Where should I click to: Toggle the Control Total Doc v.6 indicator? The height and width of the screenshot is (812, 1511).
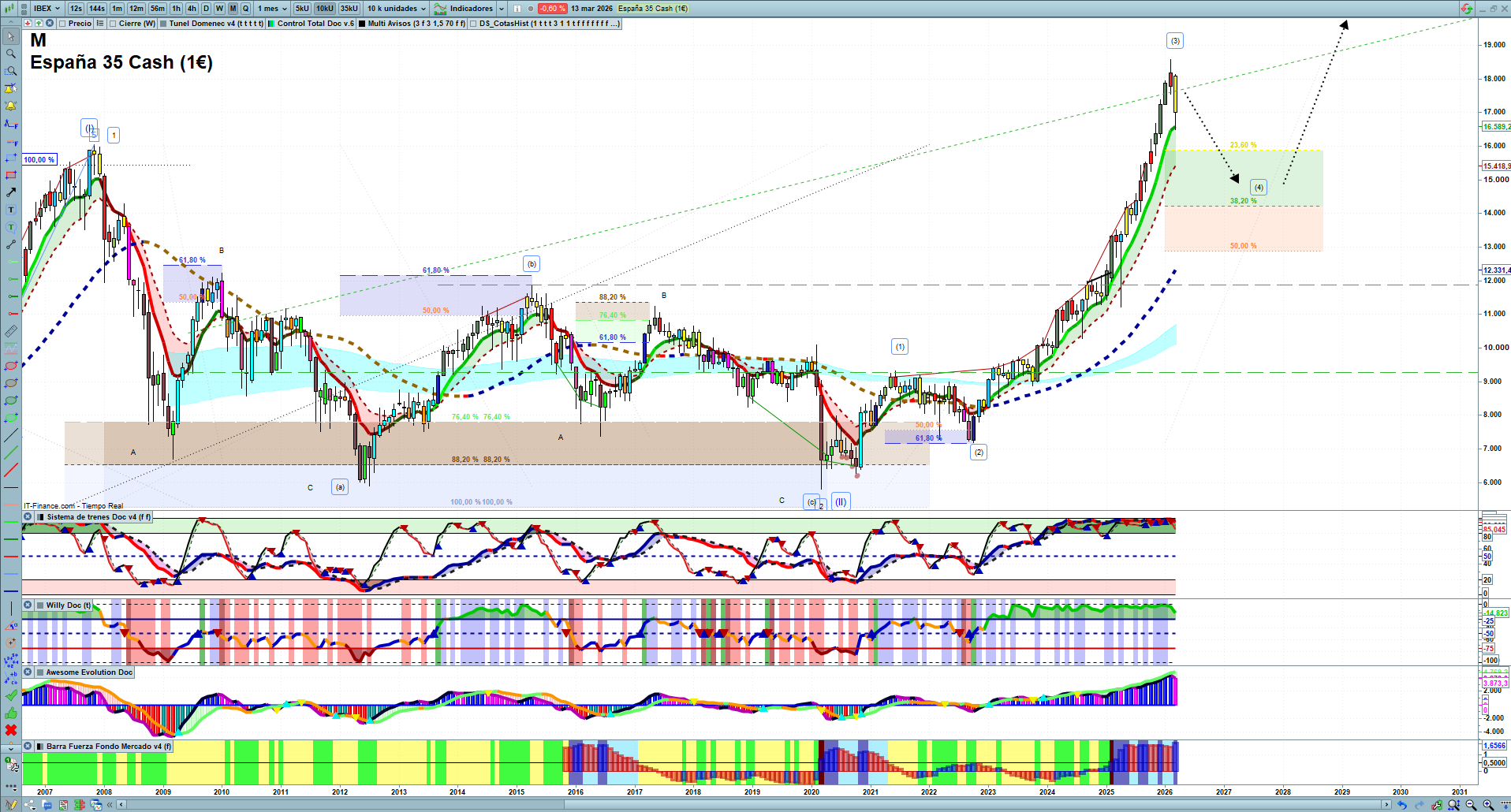[271, 24]
